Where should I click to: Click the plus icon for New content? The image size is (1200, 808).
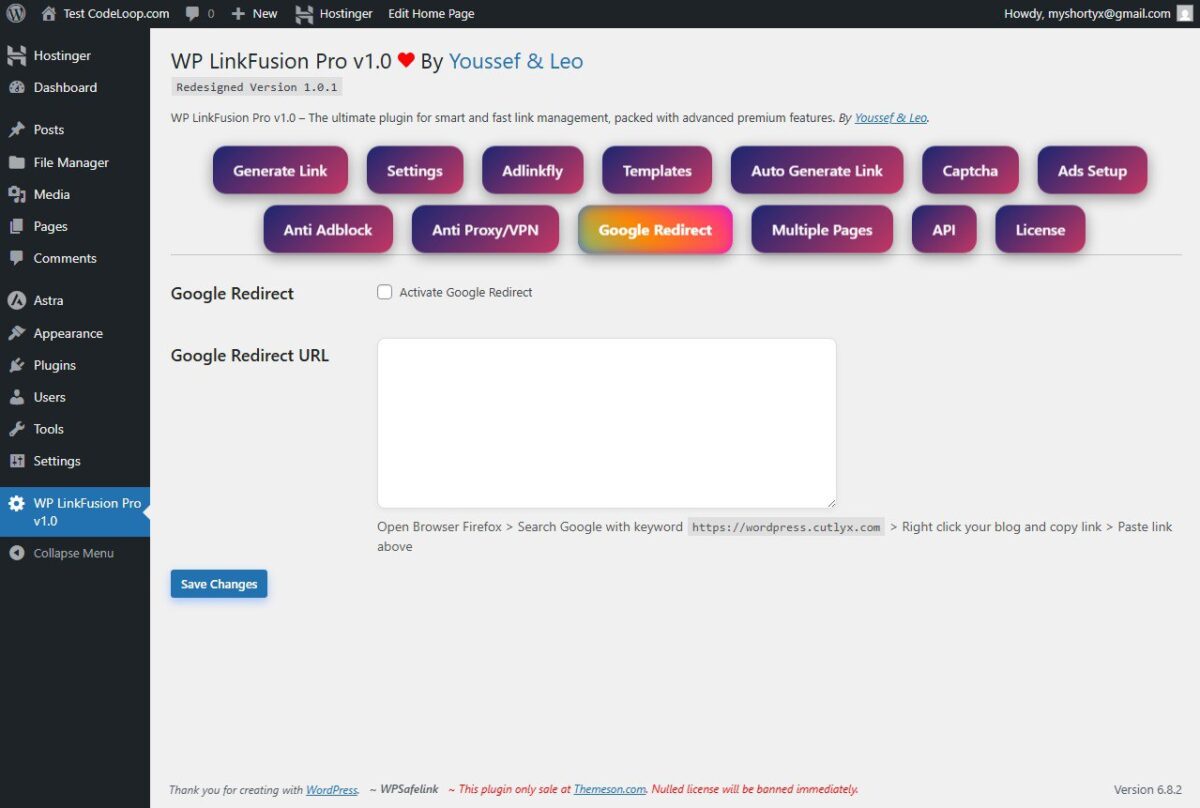pyautogui.click(x=238, y=14)
